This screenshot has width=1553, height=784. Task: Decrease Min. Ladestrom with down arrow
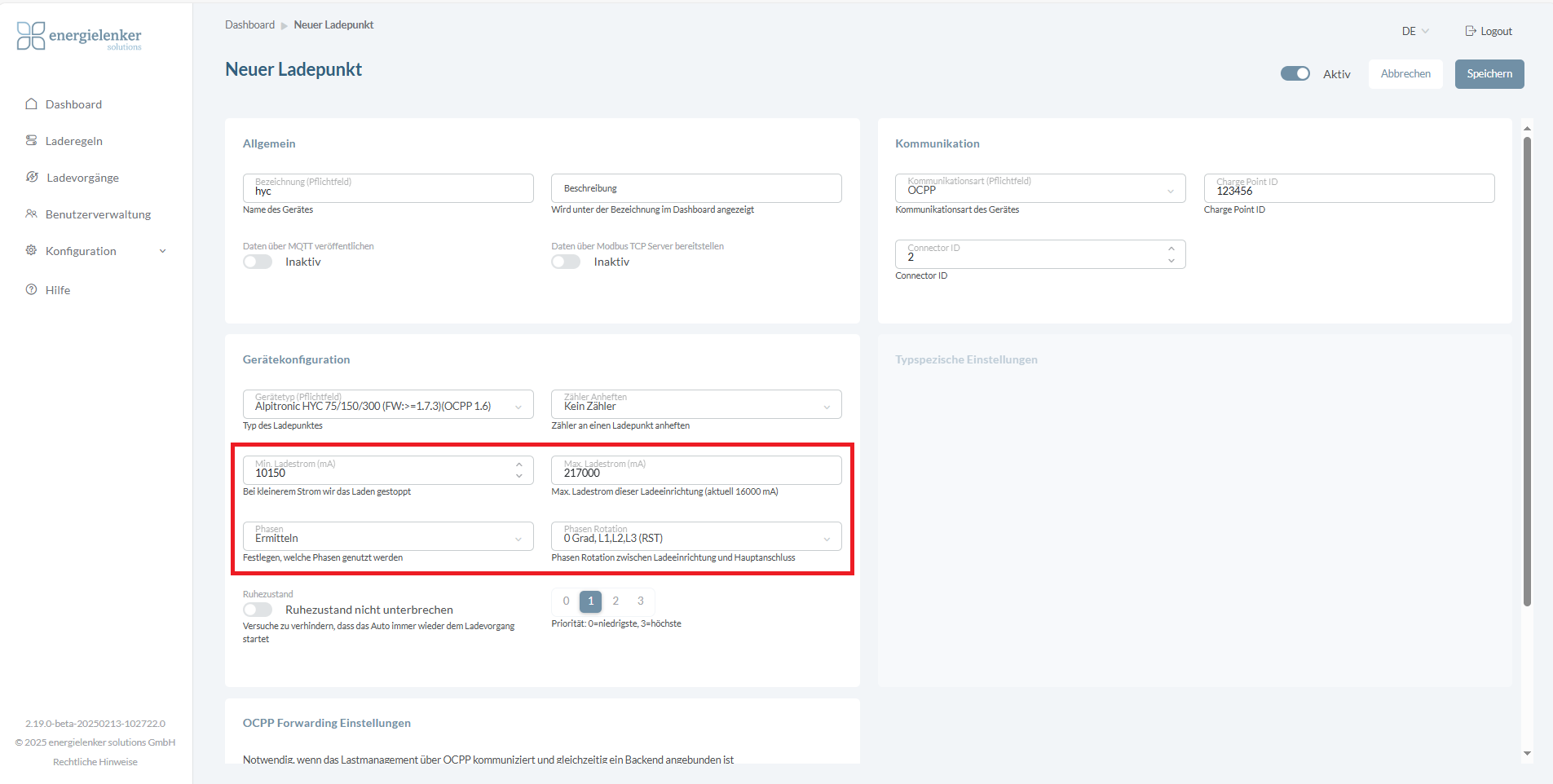[x=519, y=477]
